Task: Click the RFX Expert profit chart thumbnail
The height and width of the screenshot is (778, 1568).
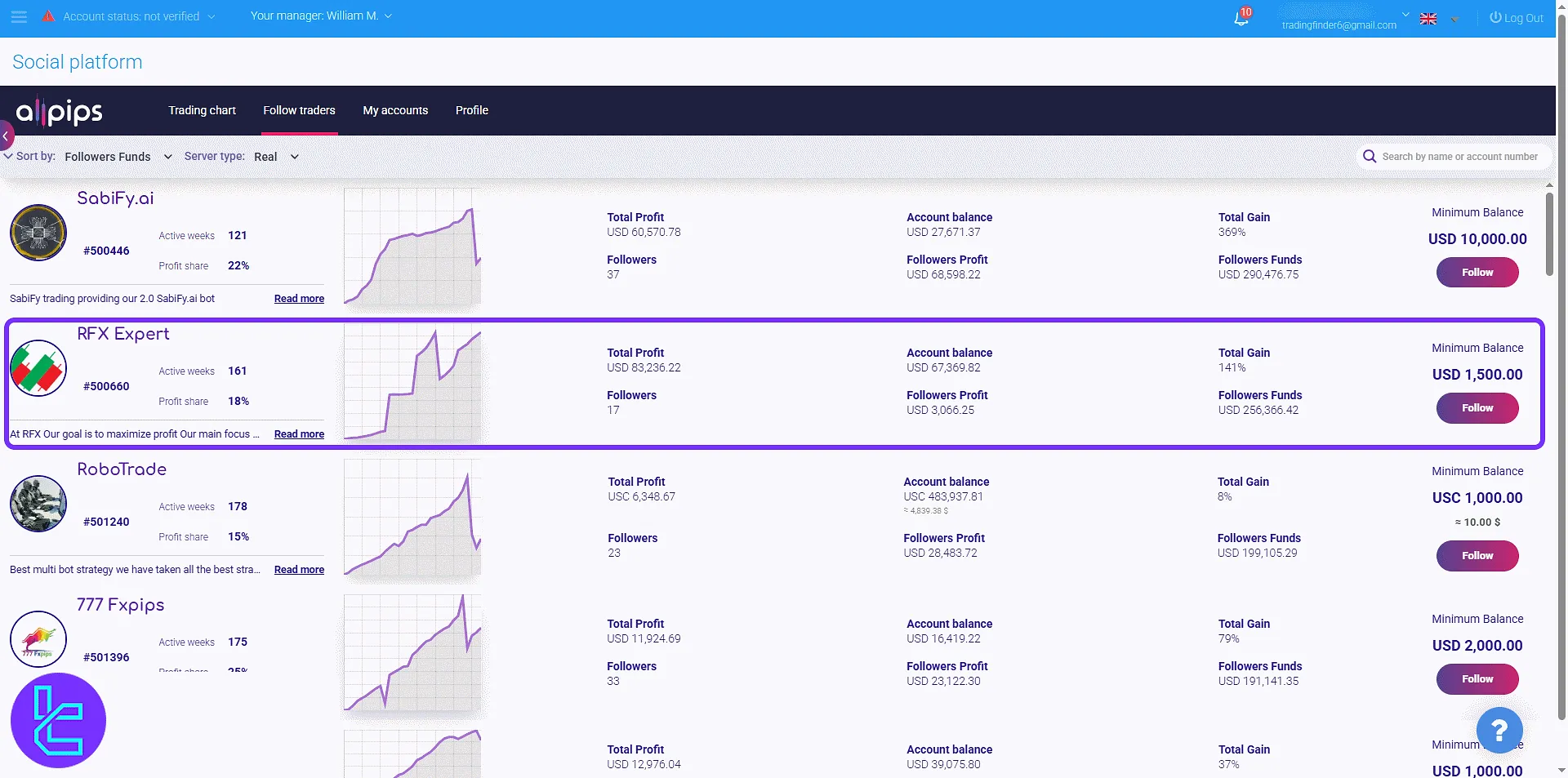Action: point(412,383)
